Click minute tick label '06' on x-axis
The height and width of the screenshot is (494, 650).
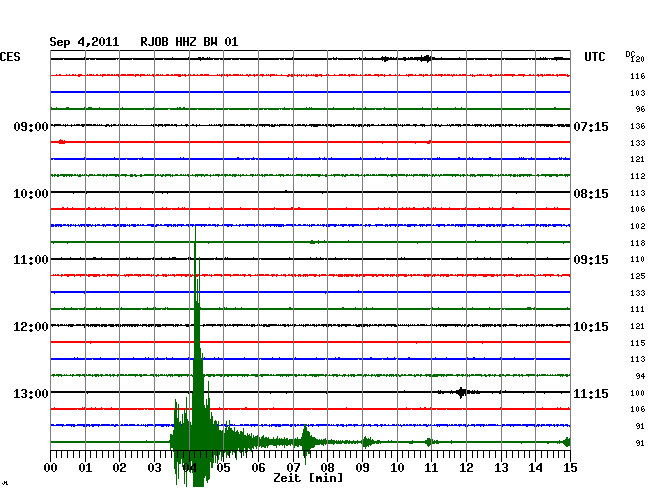coord(258,468)
